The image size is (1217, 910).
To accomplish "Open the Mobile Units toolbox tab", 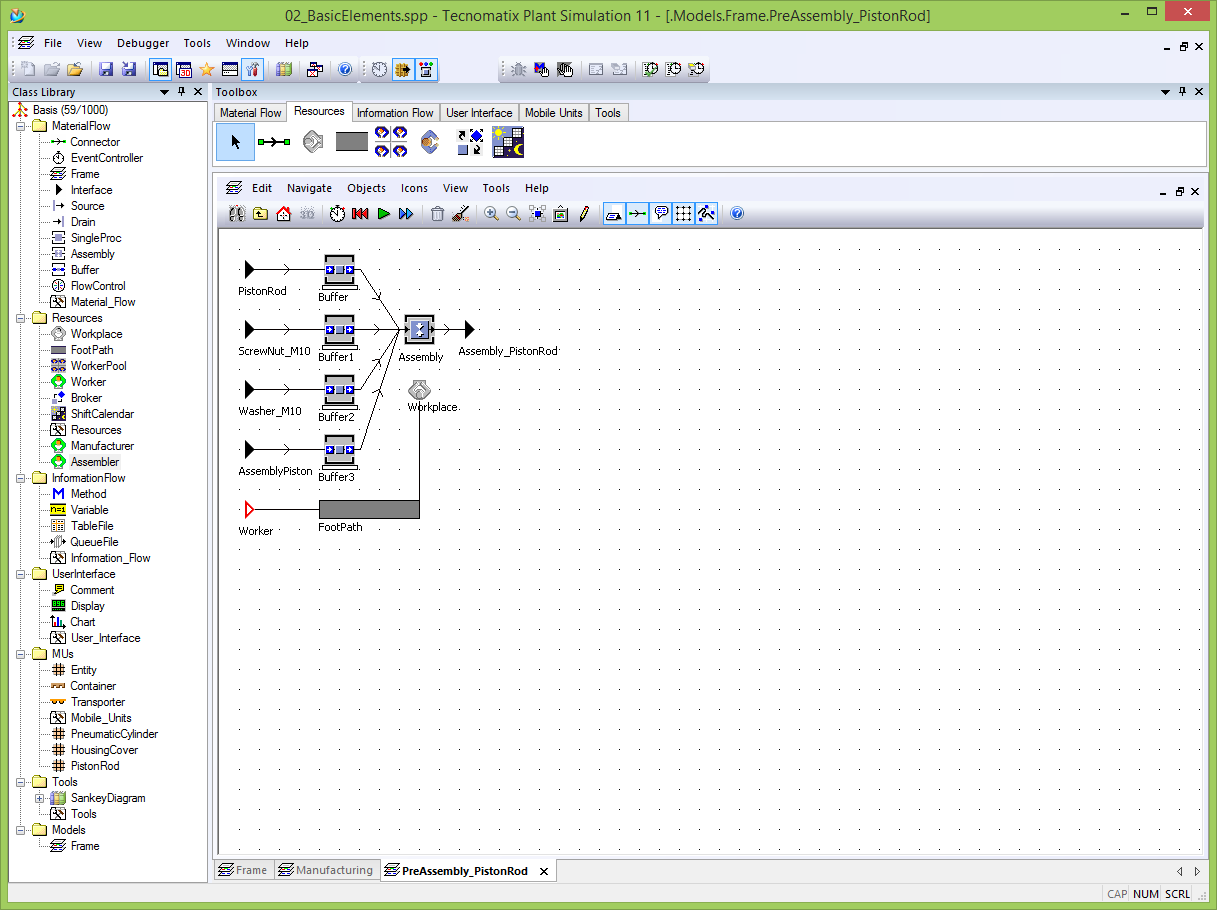I will tap(554, 113).
